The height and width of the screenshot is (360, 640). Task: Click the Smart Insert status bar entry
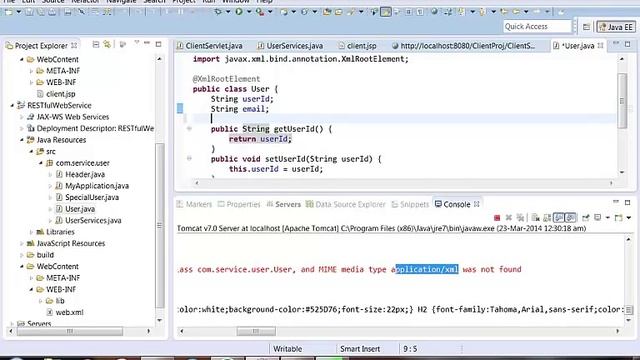point(360,349)
